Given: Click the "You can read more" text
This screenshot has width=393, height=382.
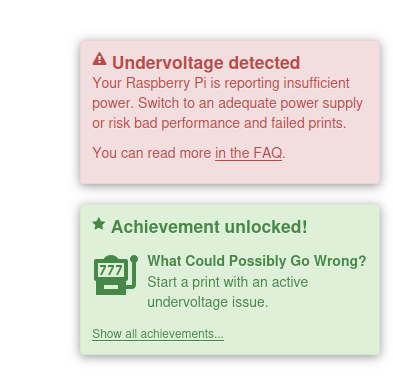Looking at the screenshot, I should point(152,153).
